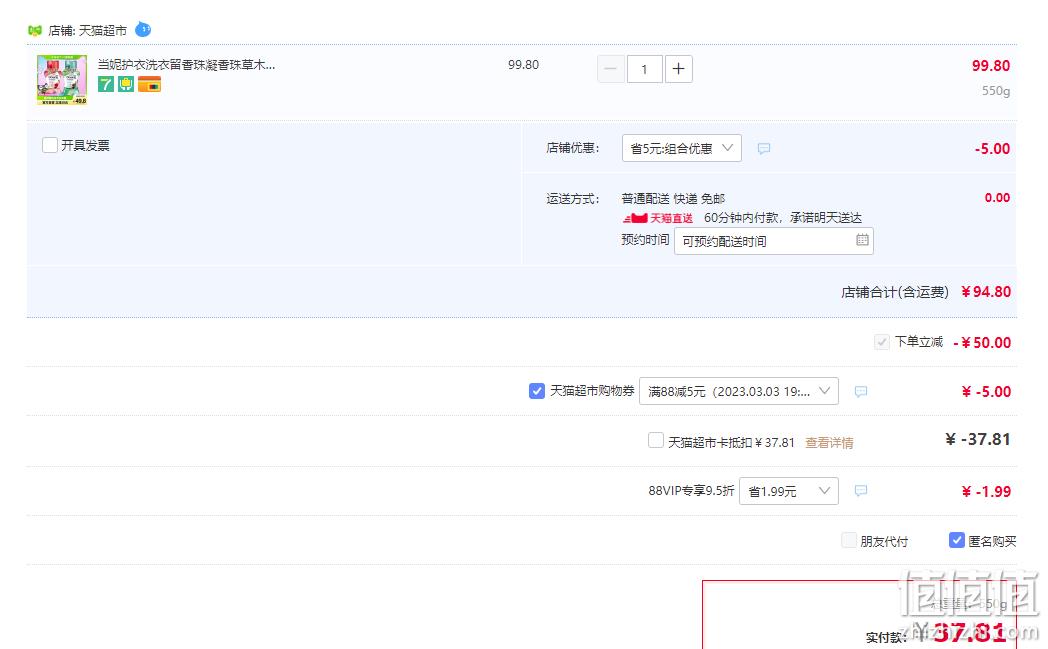Click the blue Wangwang chat icon
The width and height of the screenshot is (1048, 649).
point(143,29)
